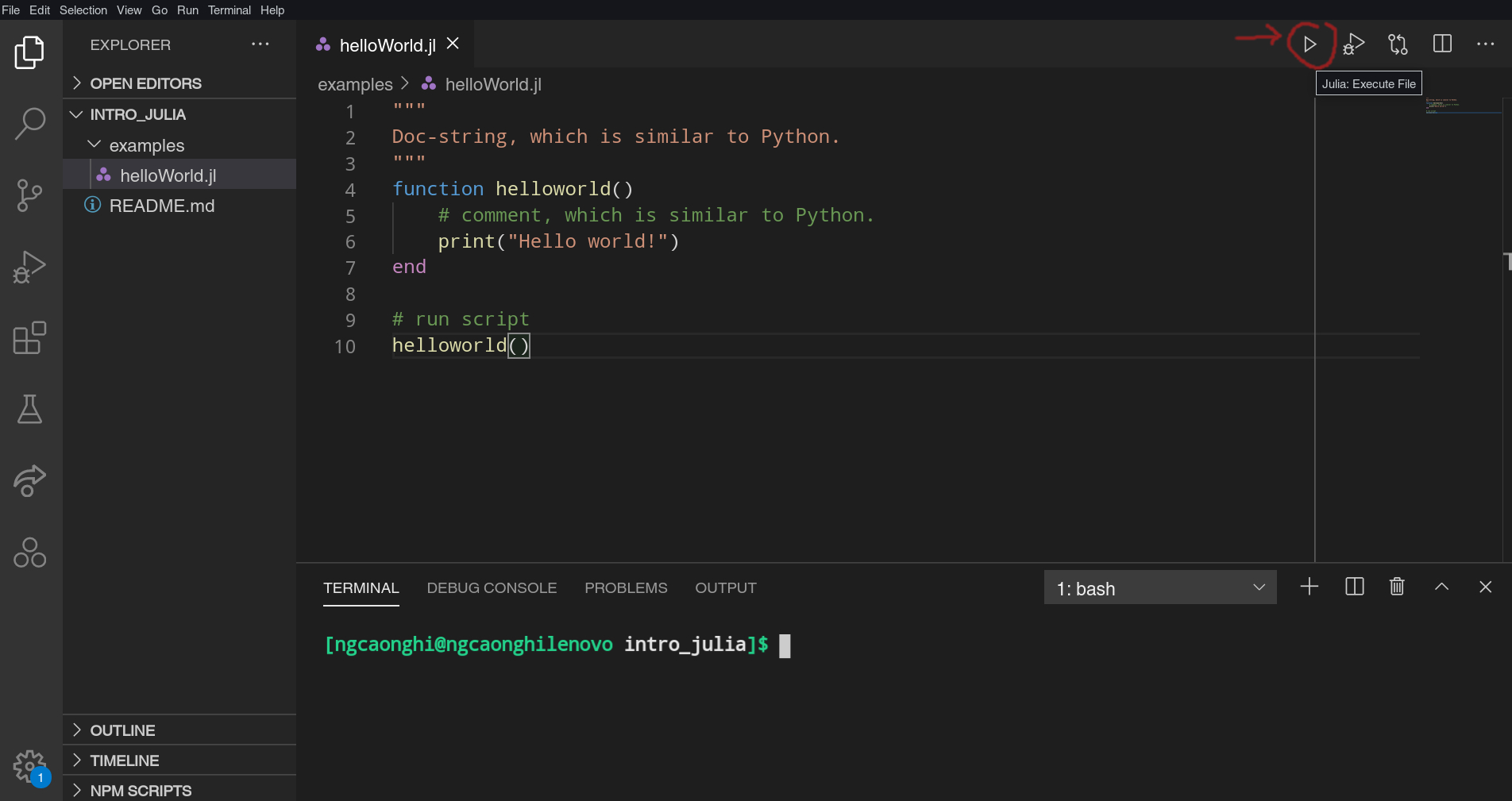Click the doc-string text on line 2
The image size is (1512, 801).
tap(615, 137)
